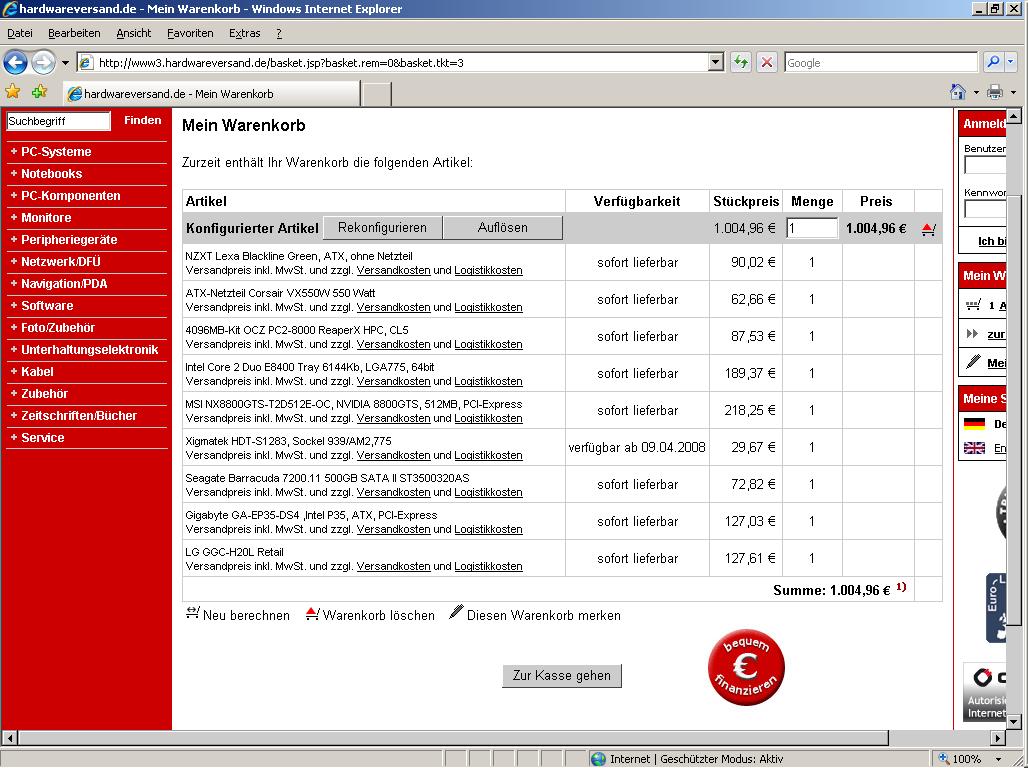1028x768 pixels.
Task: Open Logistikkosten link in LG GGC-H20L row
Action: pyautogui.click(x=488, y=566)
